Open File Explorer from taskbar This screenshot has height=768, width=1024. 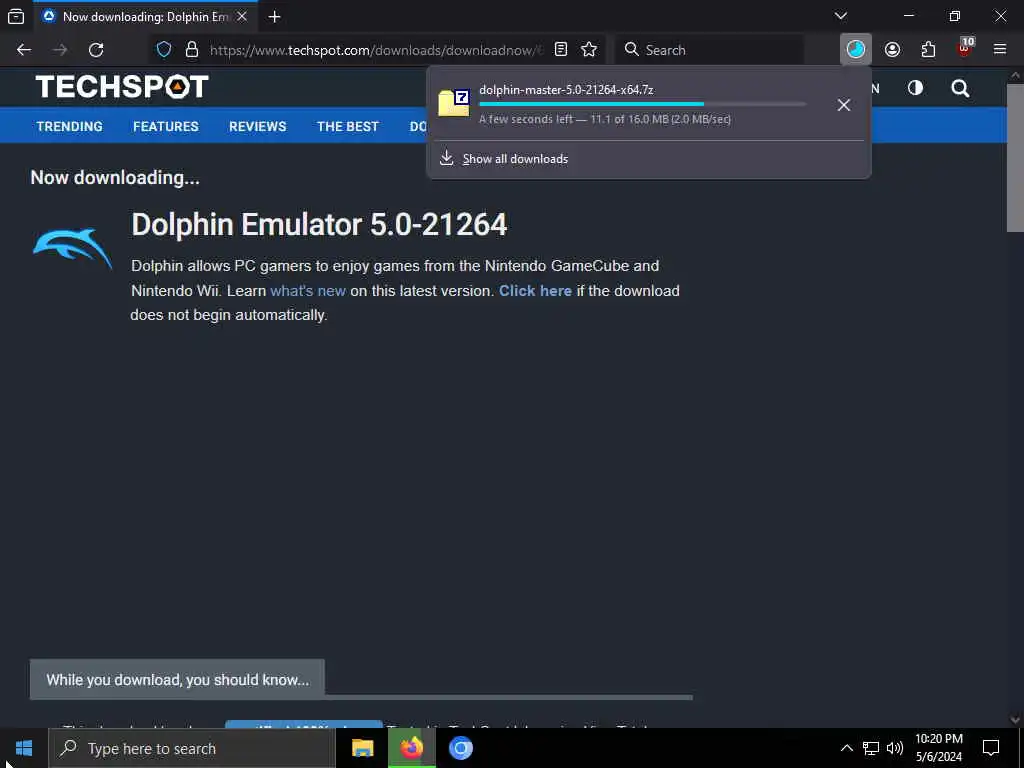coord(362,748)
